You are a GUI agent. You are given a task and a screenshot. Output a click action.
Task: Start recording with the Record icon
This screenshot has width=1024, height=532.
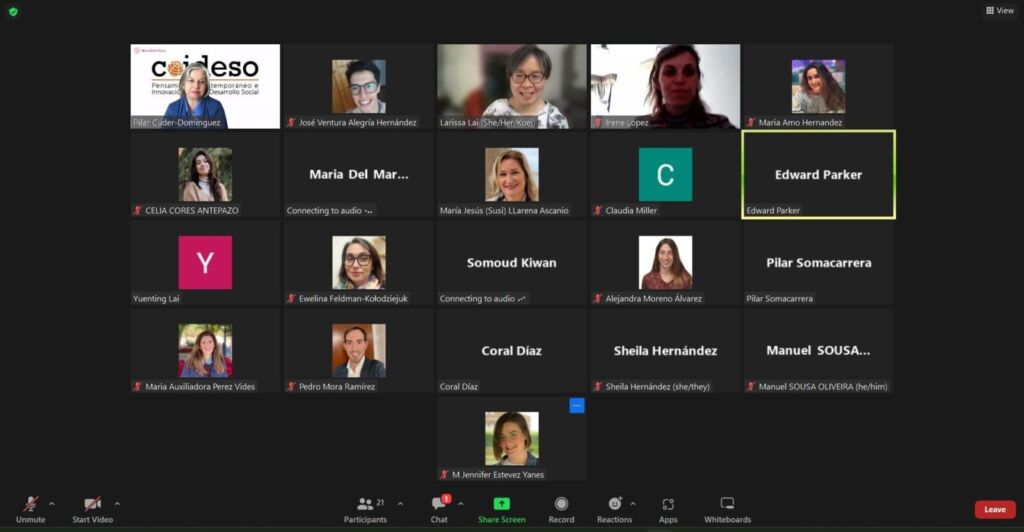coord(561,504)
